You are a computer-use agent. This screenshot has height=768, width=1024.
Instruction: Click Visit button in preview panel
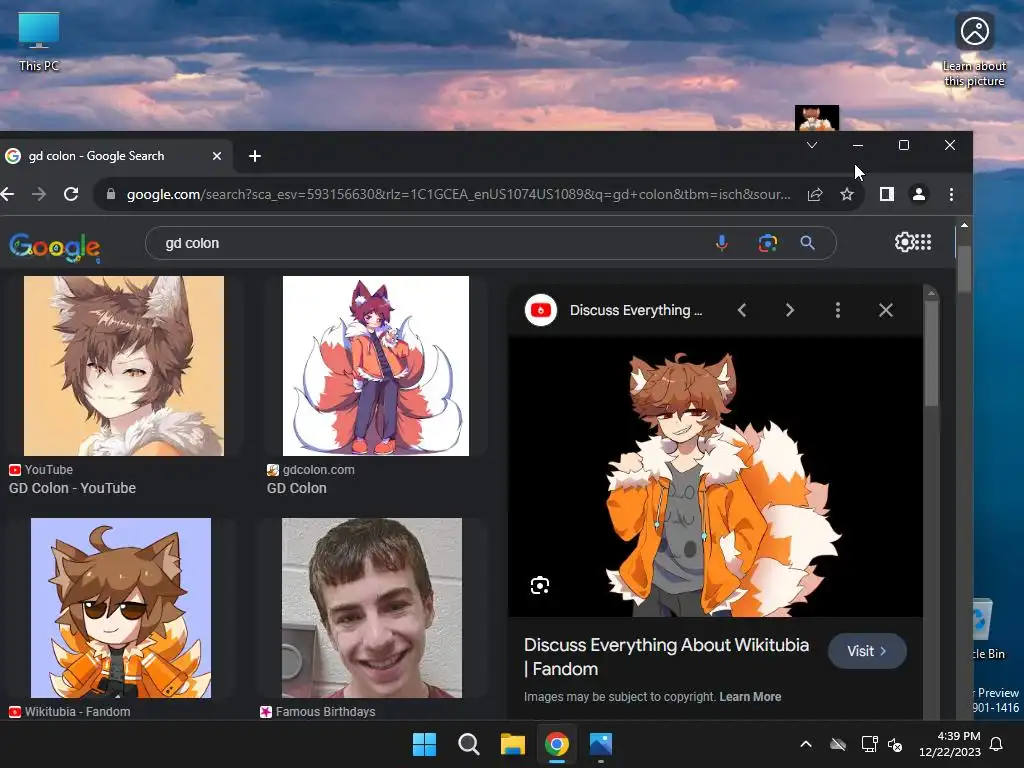867,651
